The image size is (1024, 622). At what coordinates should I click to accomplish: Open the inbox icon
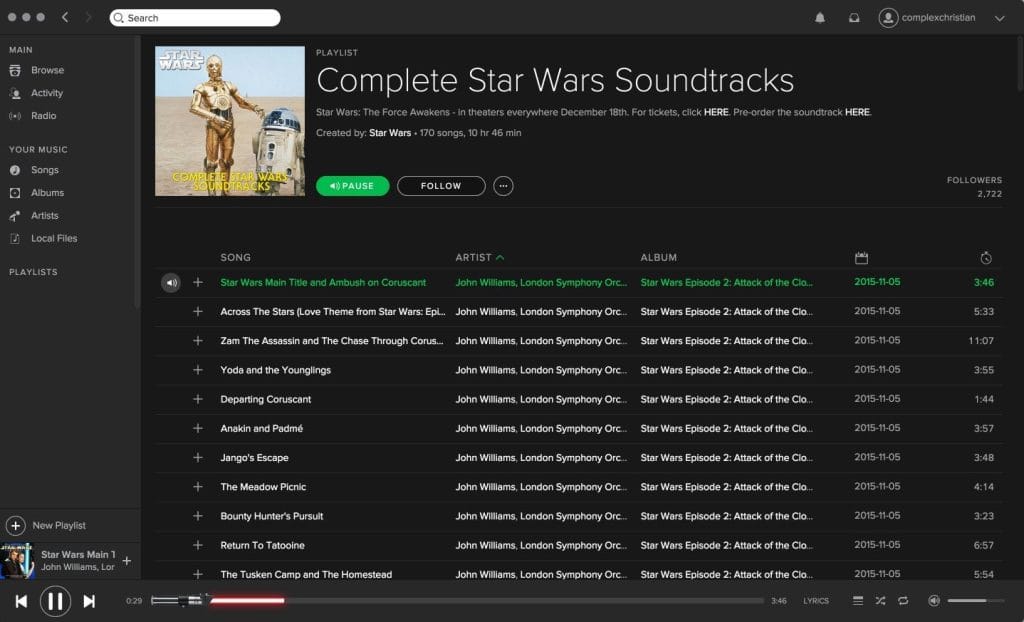pos(854,18)
